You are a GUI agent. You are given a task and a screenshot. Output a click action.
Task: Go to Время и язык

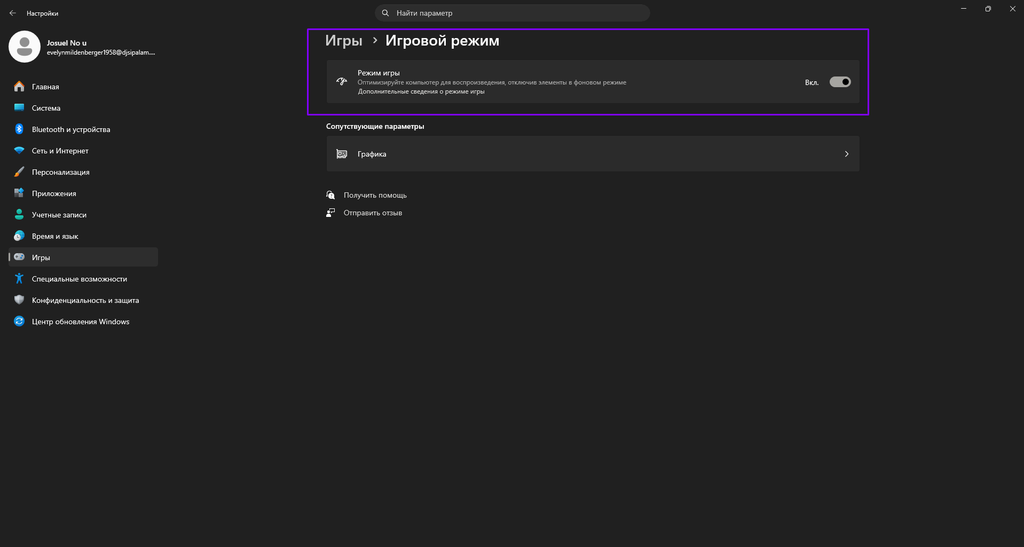(x=83, y=236)
